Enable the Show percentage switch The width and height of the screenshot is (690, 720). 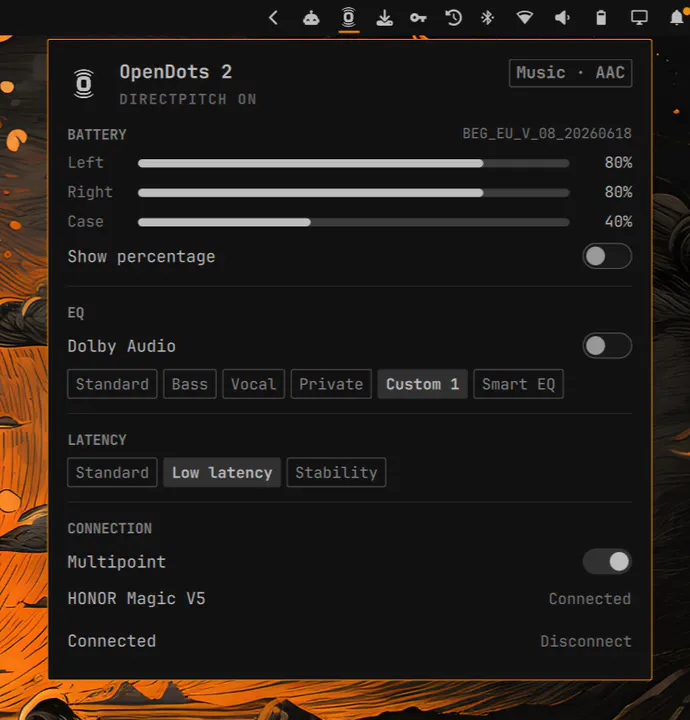tap(607, 256)
